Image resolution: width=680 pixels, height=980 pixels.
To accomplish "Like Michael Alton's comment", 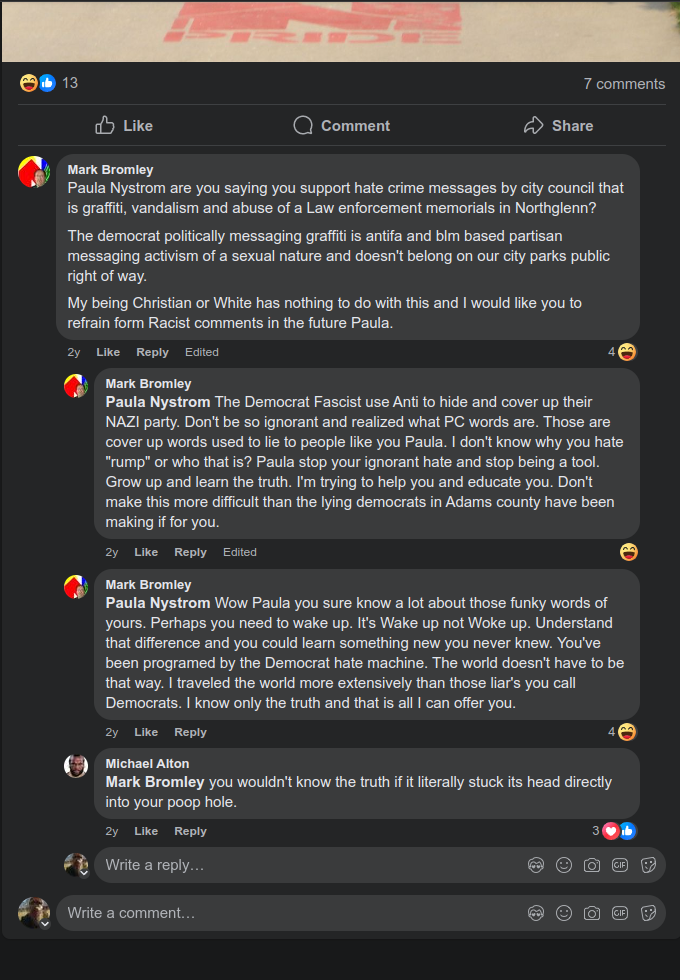I will coord(146,831).
